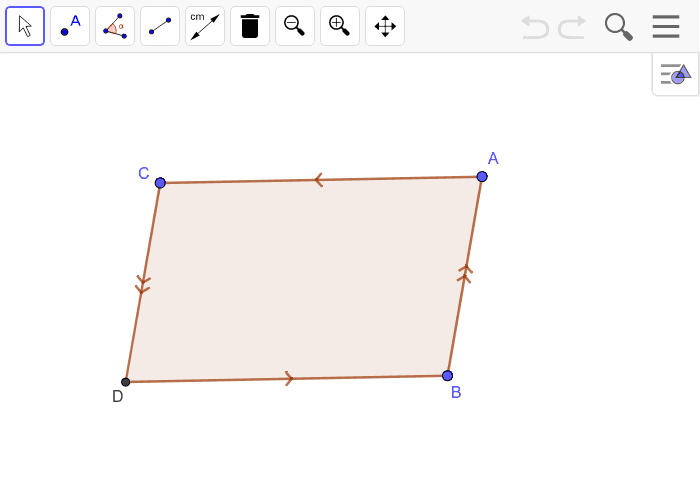700x500 pixels.
Task: Select the double-arrow mark on side AB
Action: (x=465, y=273)
